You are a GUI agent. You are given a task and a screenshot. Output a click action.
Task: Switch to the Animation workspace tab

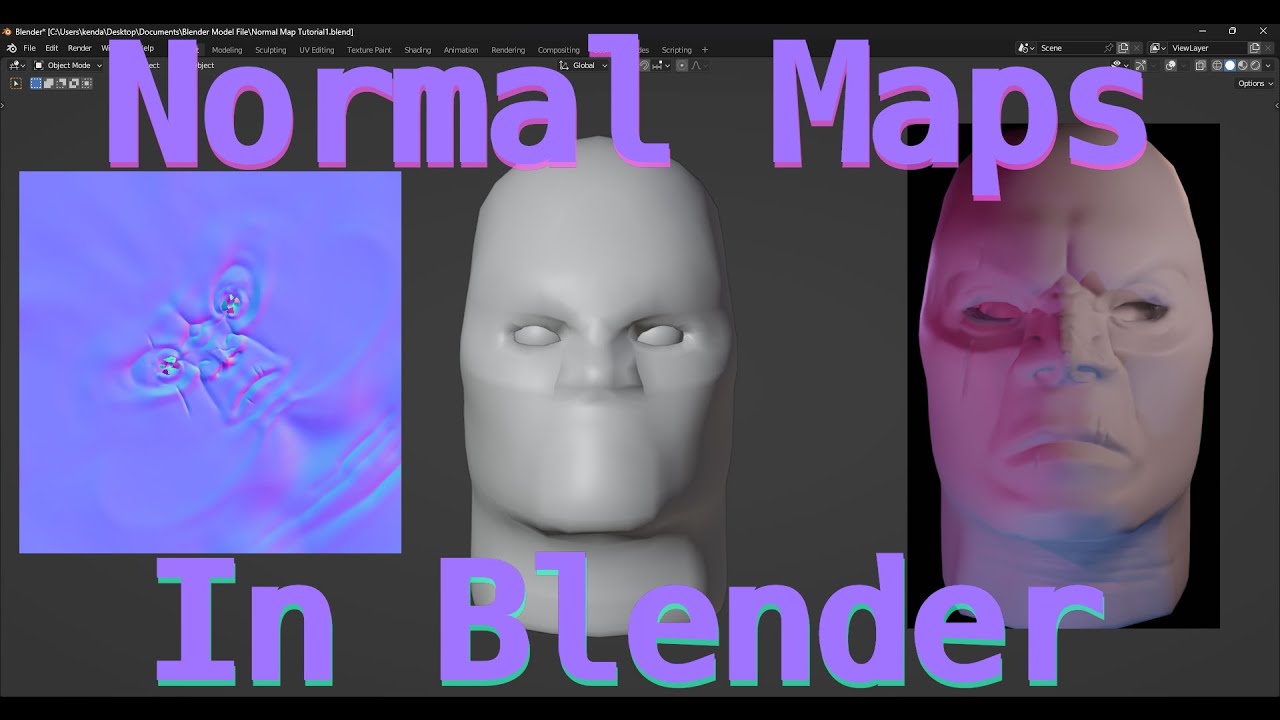pyautogui.click(x=461, y=50)
